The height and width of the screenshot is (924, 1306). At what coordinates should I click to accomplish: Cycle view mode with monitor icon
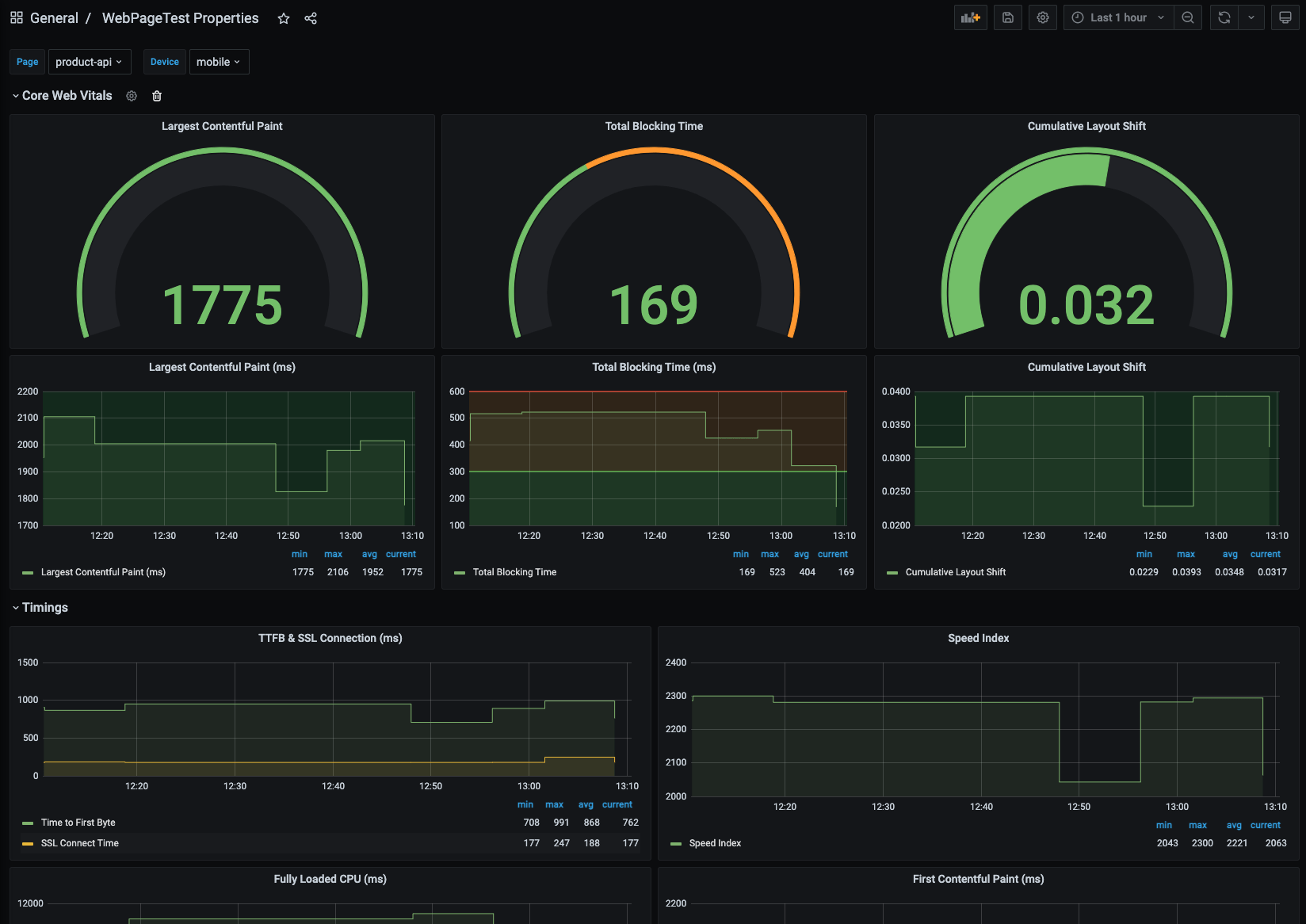coord(1285,17)
